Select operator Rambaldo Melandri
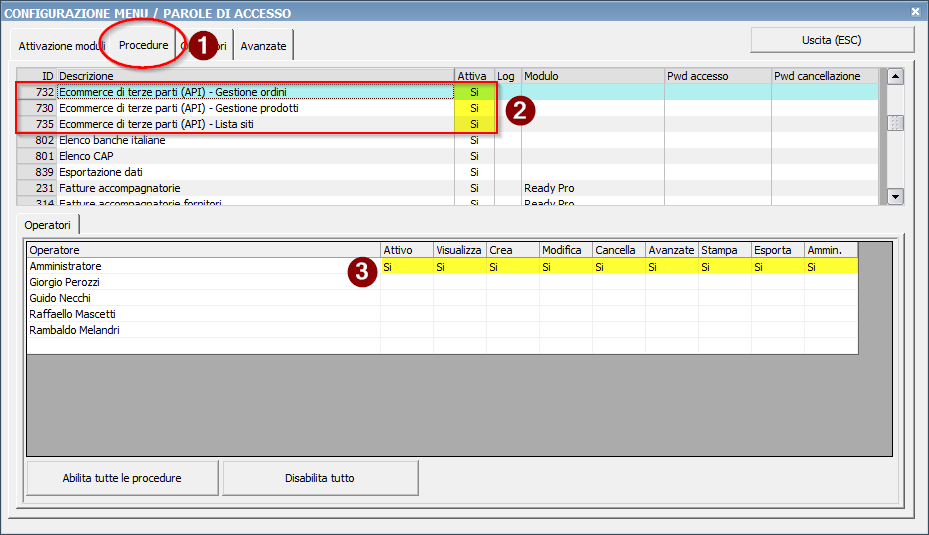929x535 pixels. [74, 330]
